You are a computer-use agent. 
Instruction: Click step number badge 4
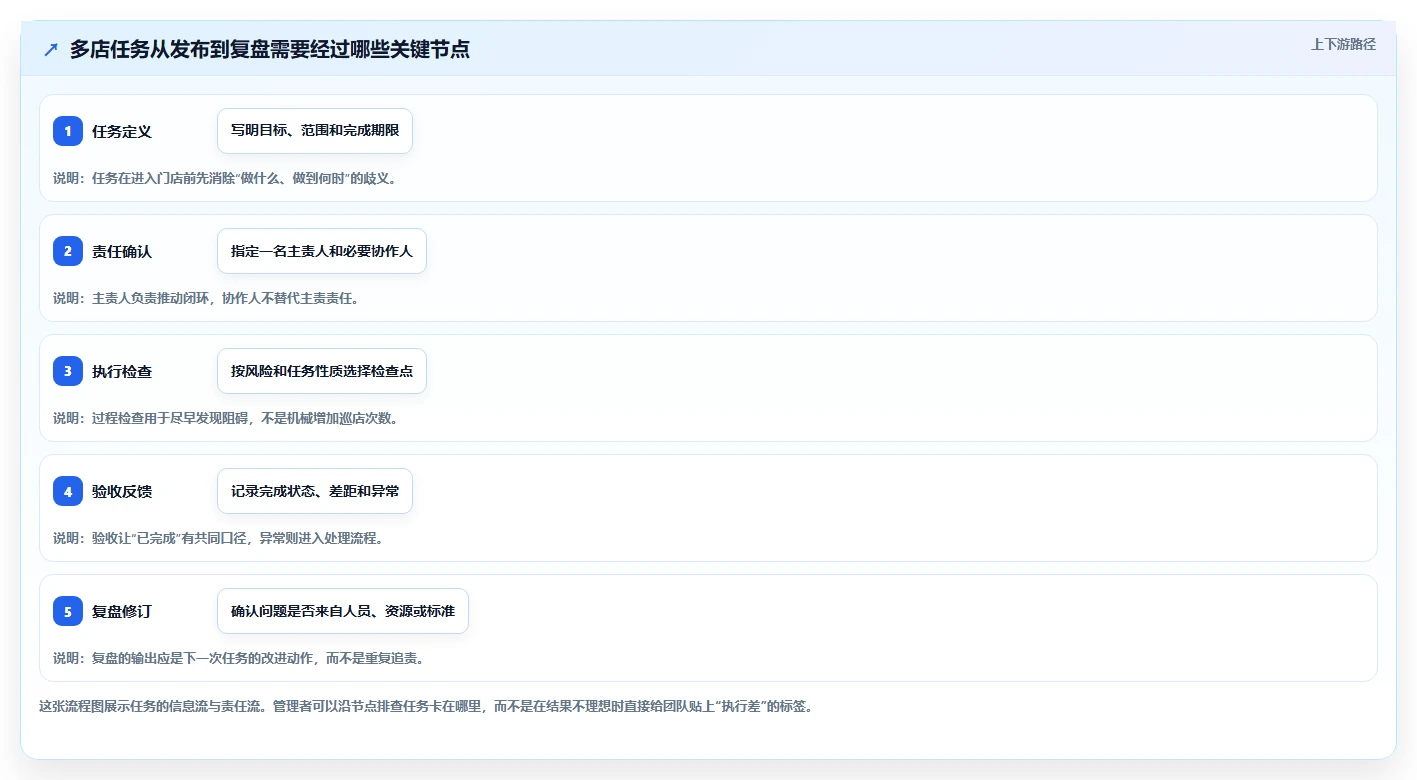coord(68,491)
